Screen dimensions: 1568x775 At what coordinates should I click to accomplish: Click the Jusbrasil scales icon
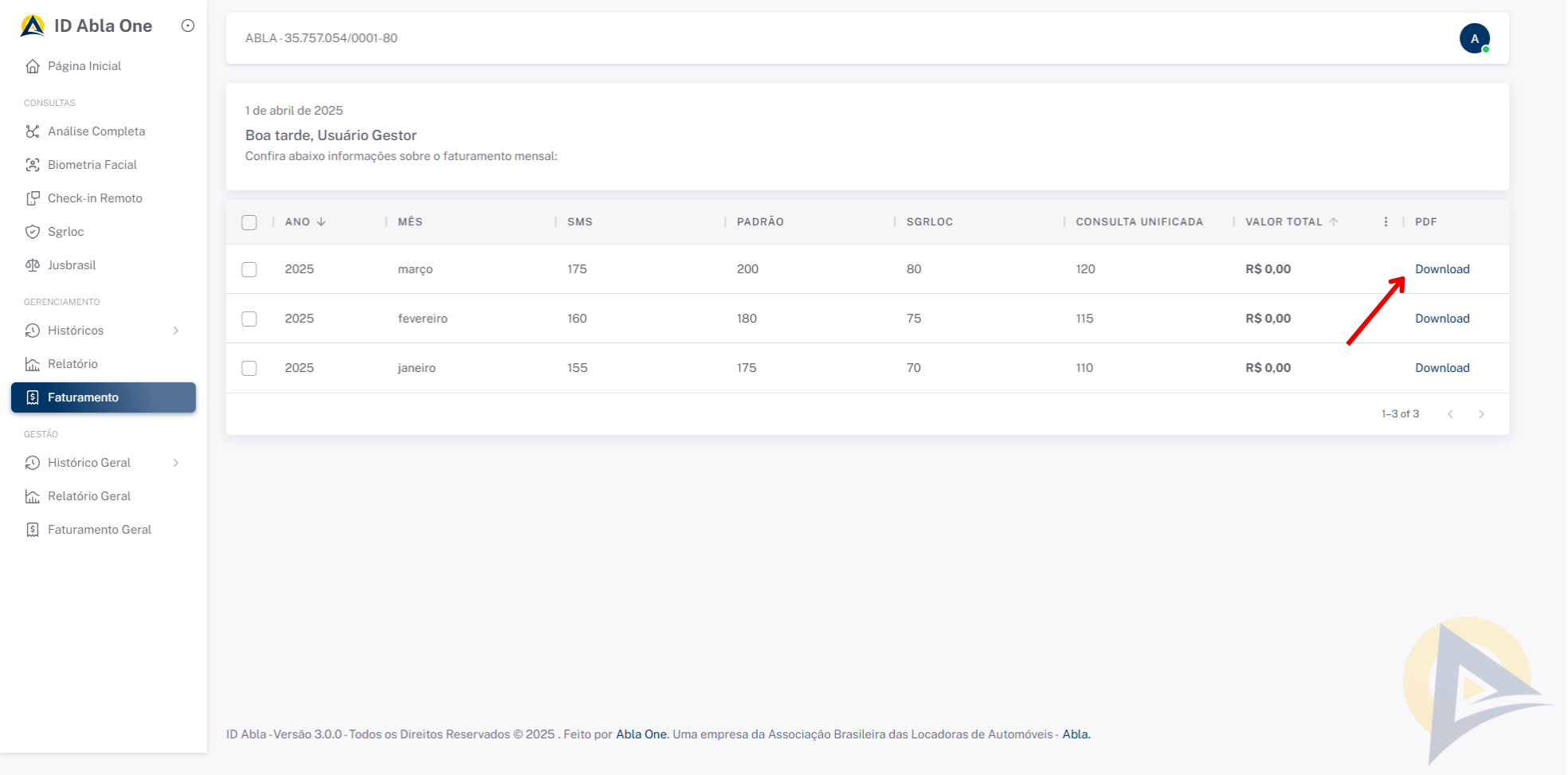click(x=33, y=265)
